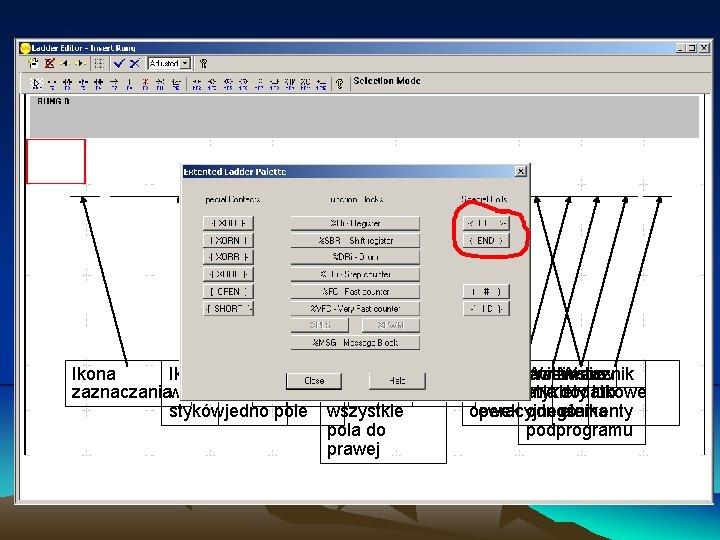This screenshot has height=540, width=720.
Task: Open Help in Extended Ladder Palette
Action: pos(397,381)
